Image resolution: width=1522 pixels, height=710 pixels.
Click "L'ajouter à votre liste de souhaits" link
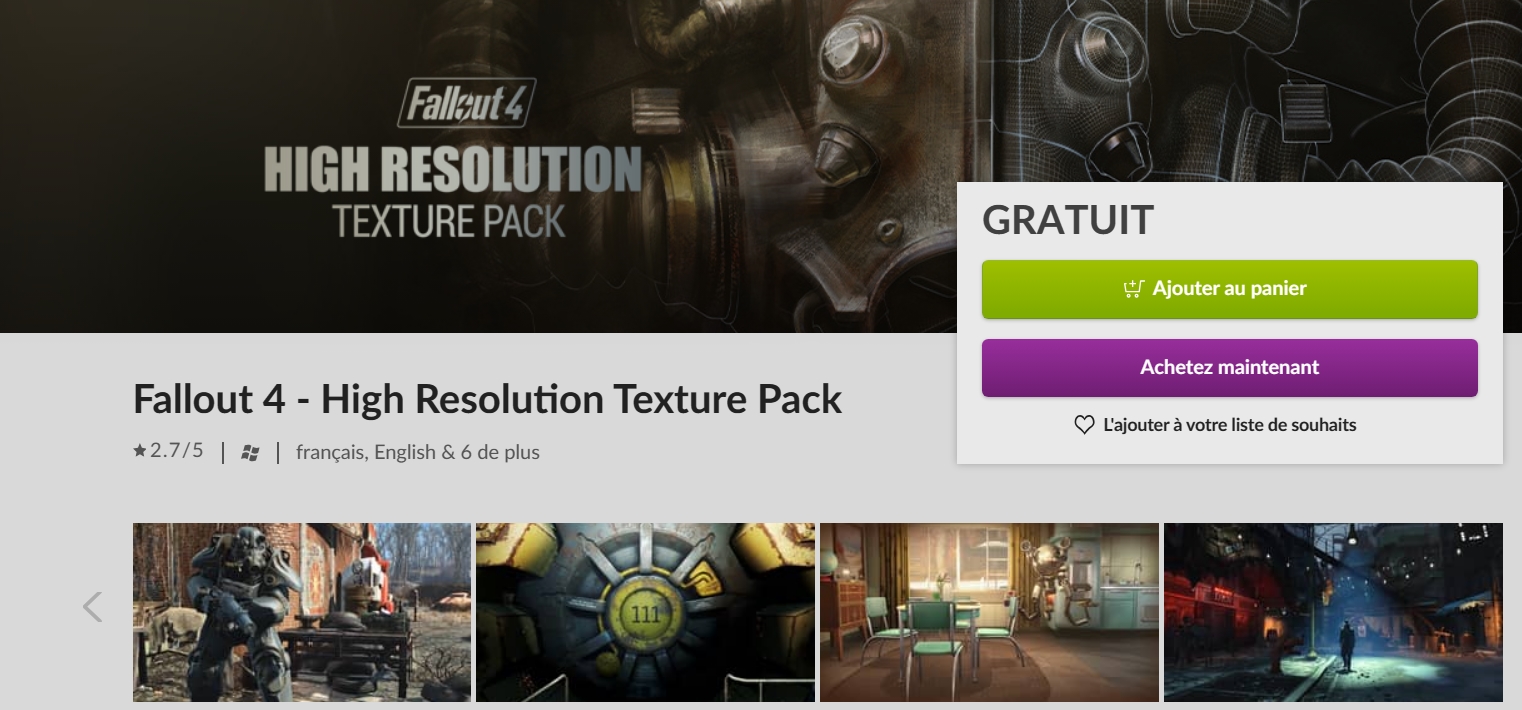[1229, 425]
